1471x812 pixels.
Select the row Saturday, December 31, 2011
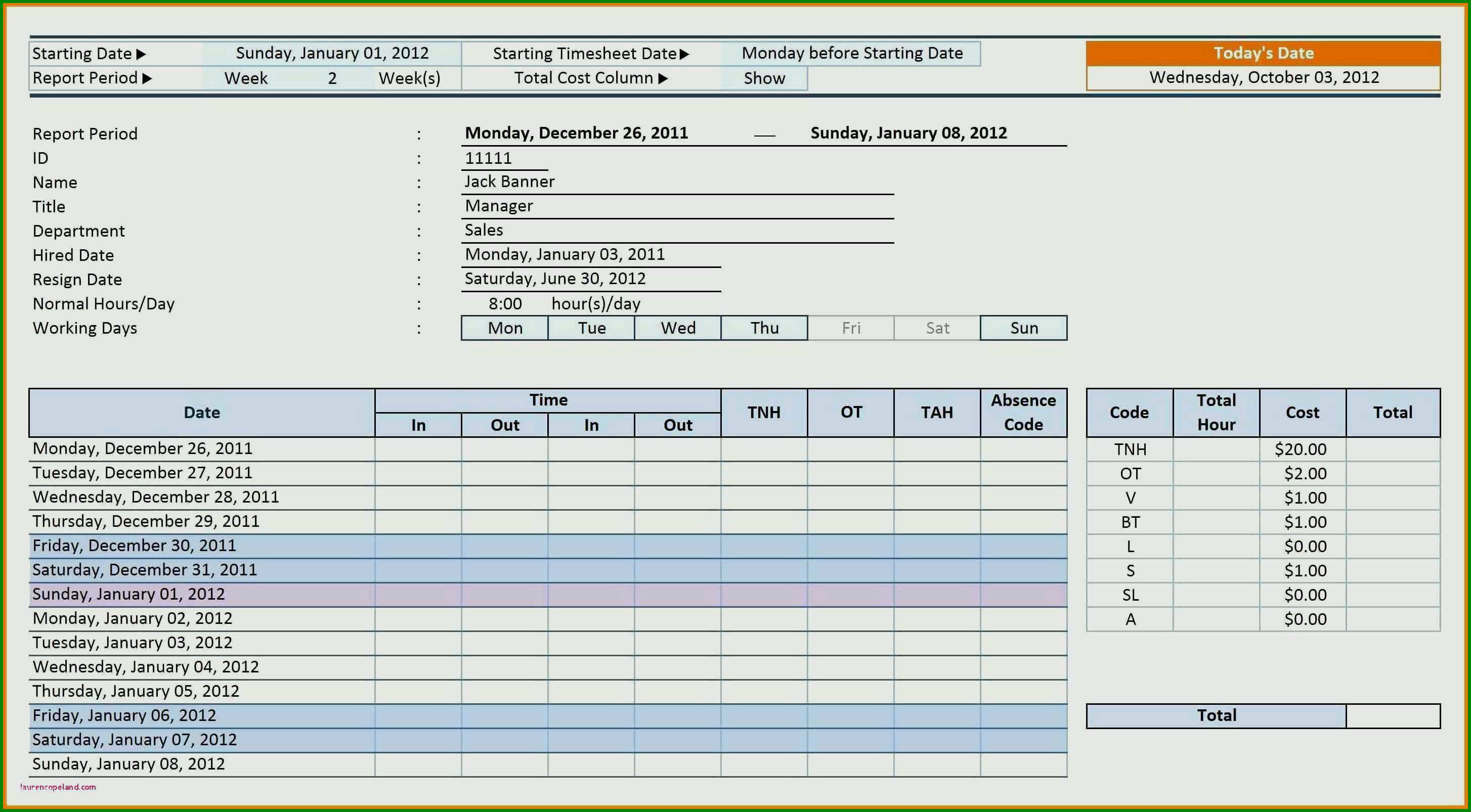(548, 570)
